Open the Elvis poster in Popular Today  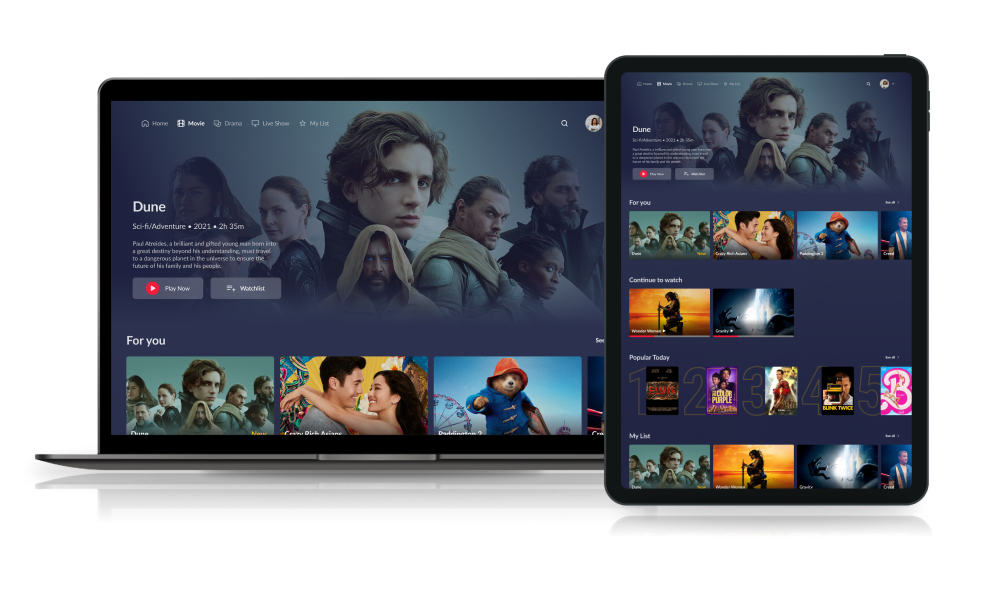coord(662,391)
